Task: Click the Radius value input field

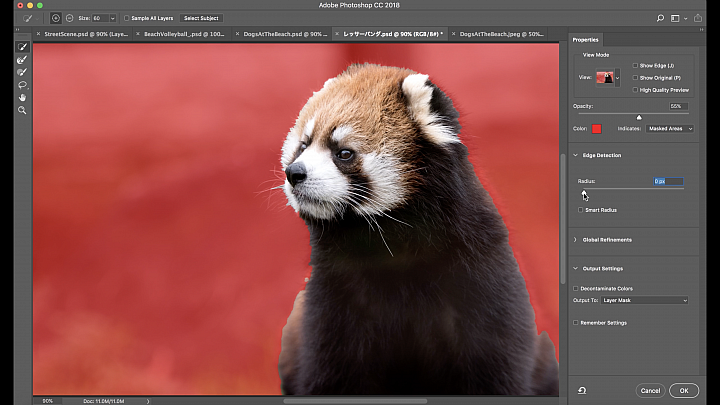Action: pyautogui.click(x=669, y=181)
